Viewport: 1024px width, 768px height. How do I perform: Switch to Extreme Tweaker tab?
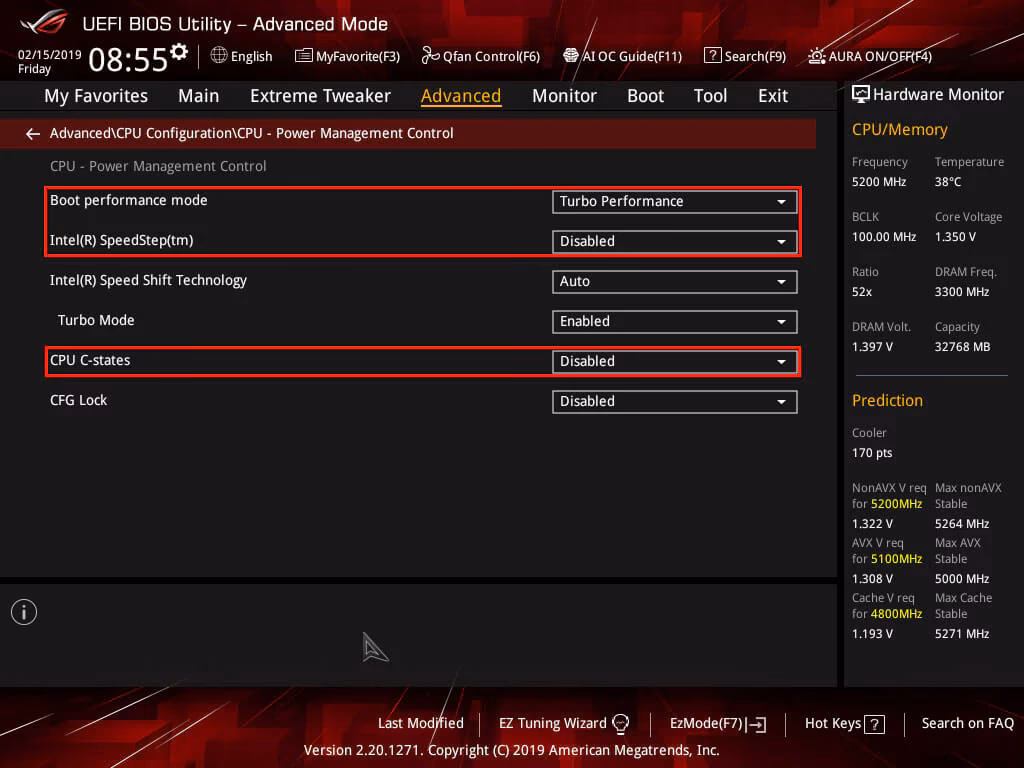(x=320, y=96)
